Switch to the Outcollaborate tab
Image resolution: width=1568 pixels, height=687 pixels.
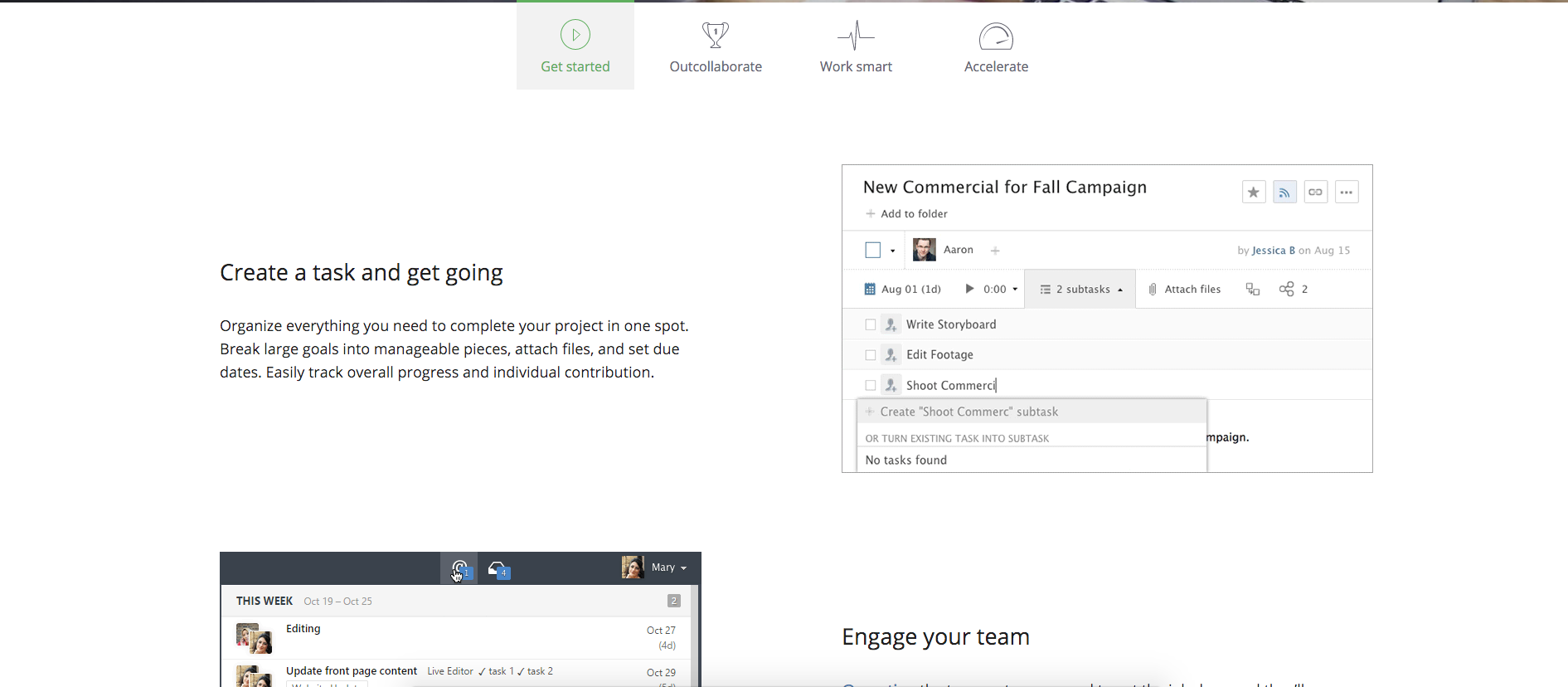click(x=716, y=46)
